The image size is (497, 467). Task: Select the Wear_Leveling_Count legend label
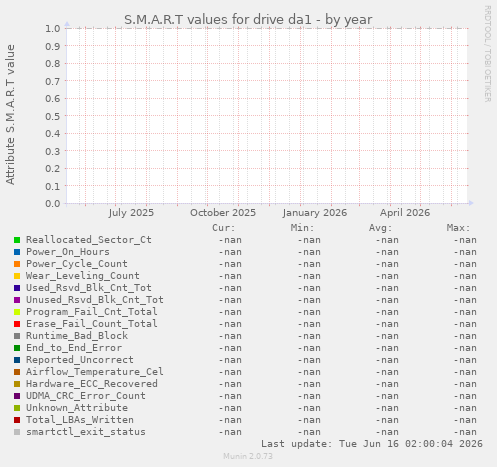click(x=83, y=276)
